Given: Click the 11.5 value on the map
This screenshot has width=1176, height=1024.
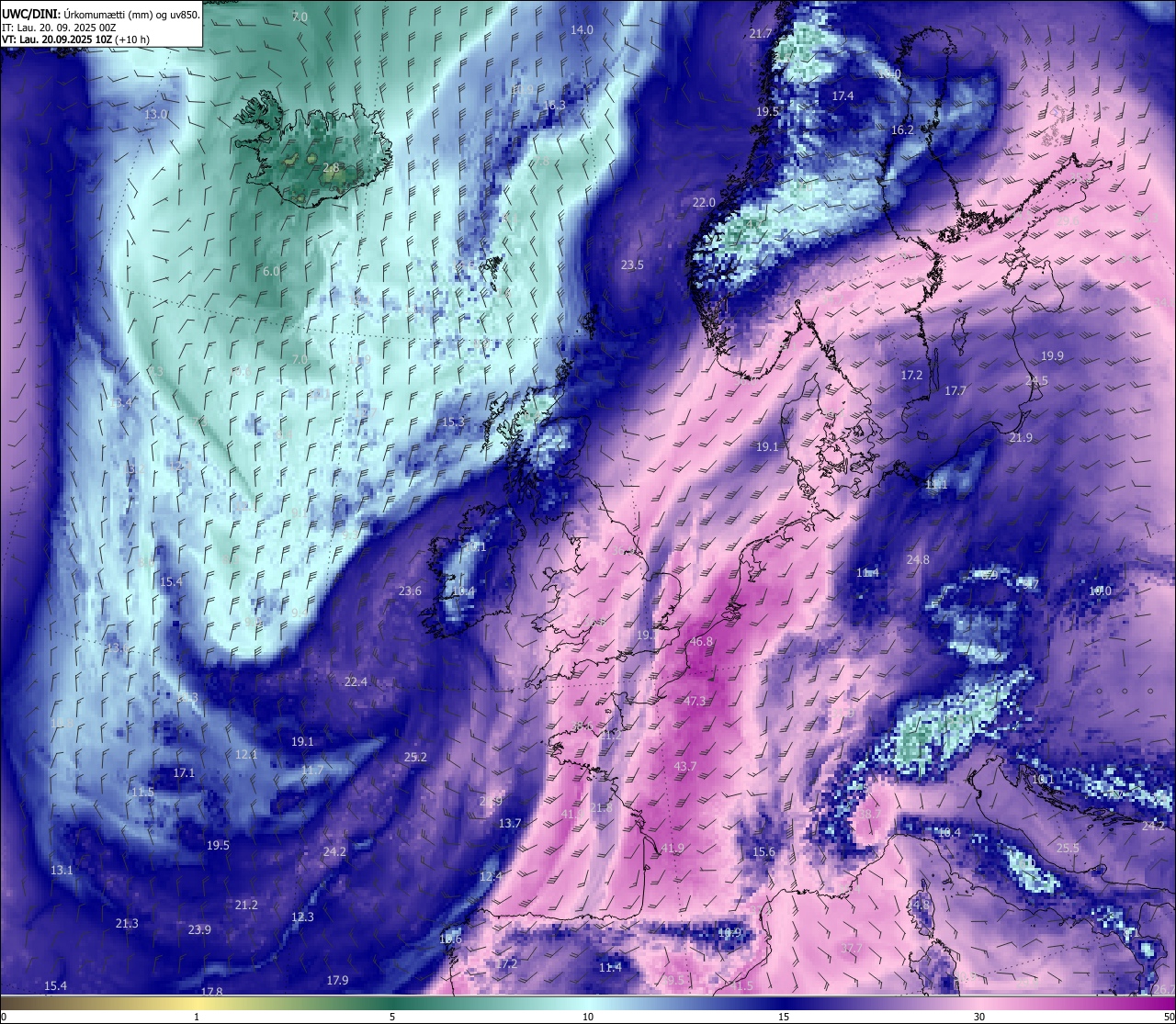Looking at the screenshot, I should point(142,792).
